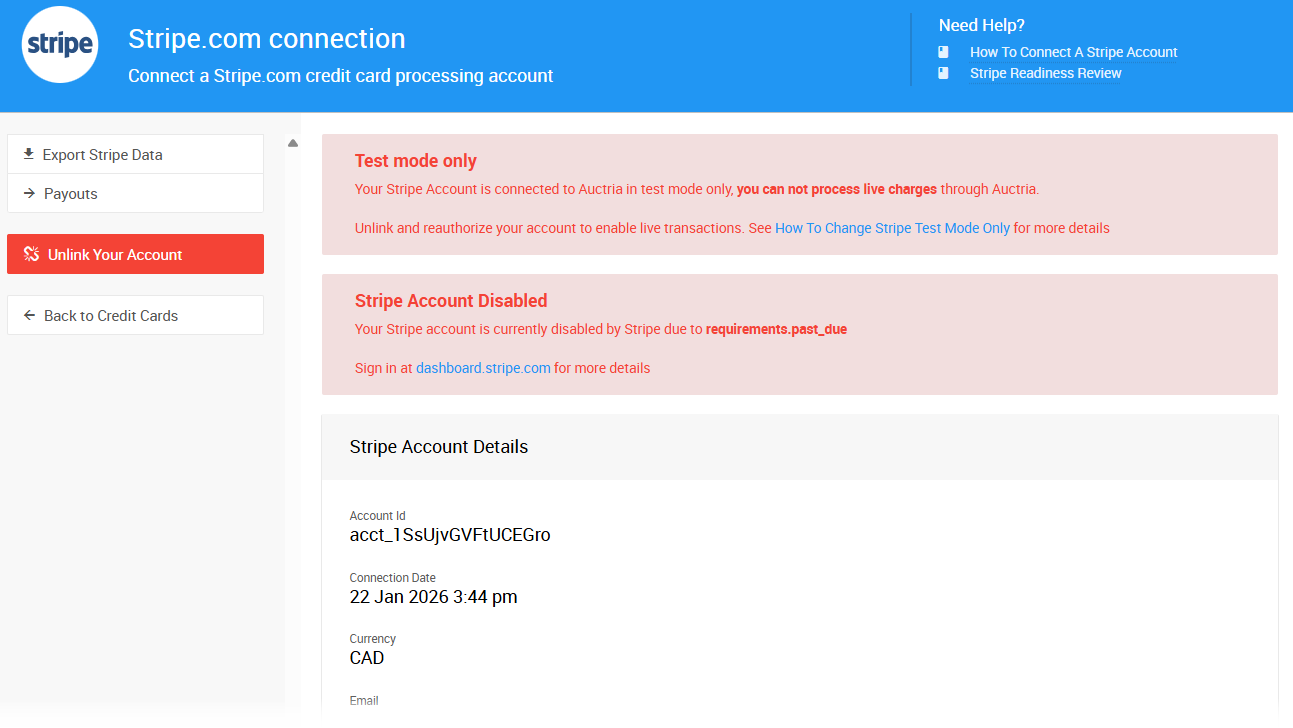Image resolution: width=1293 pixels, height=728 pixels.
Task: Click the download icon beside Export Stripe Data
Action: (x=29, y=154)
